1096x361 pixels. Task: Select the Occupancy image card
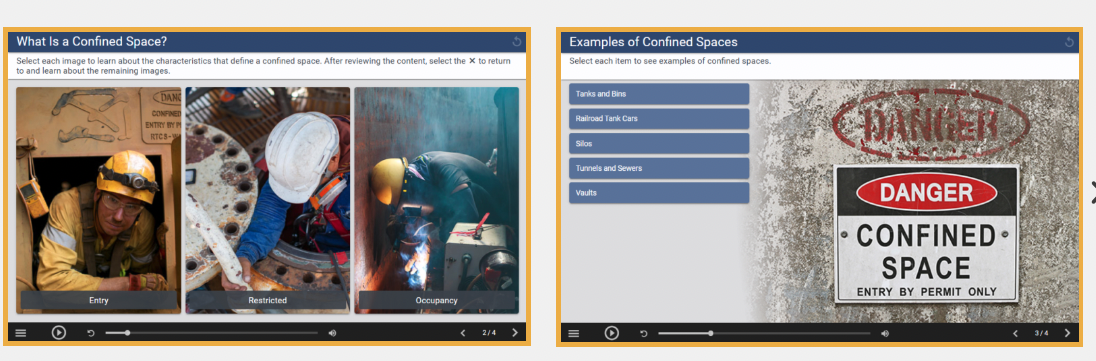click(437, 200)
